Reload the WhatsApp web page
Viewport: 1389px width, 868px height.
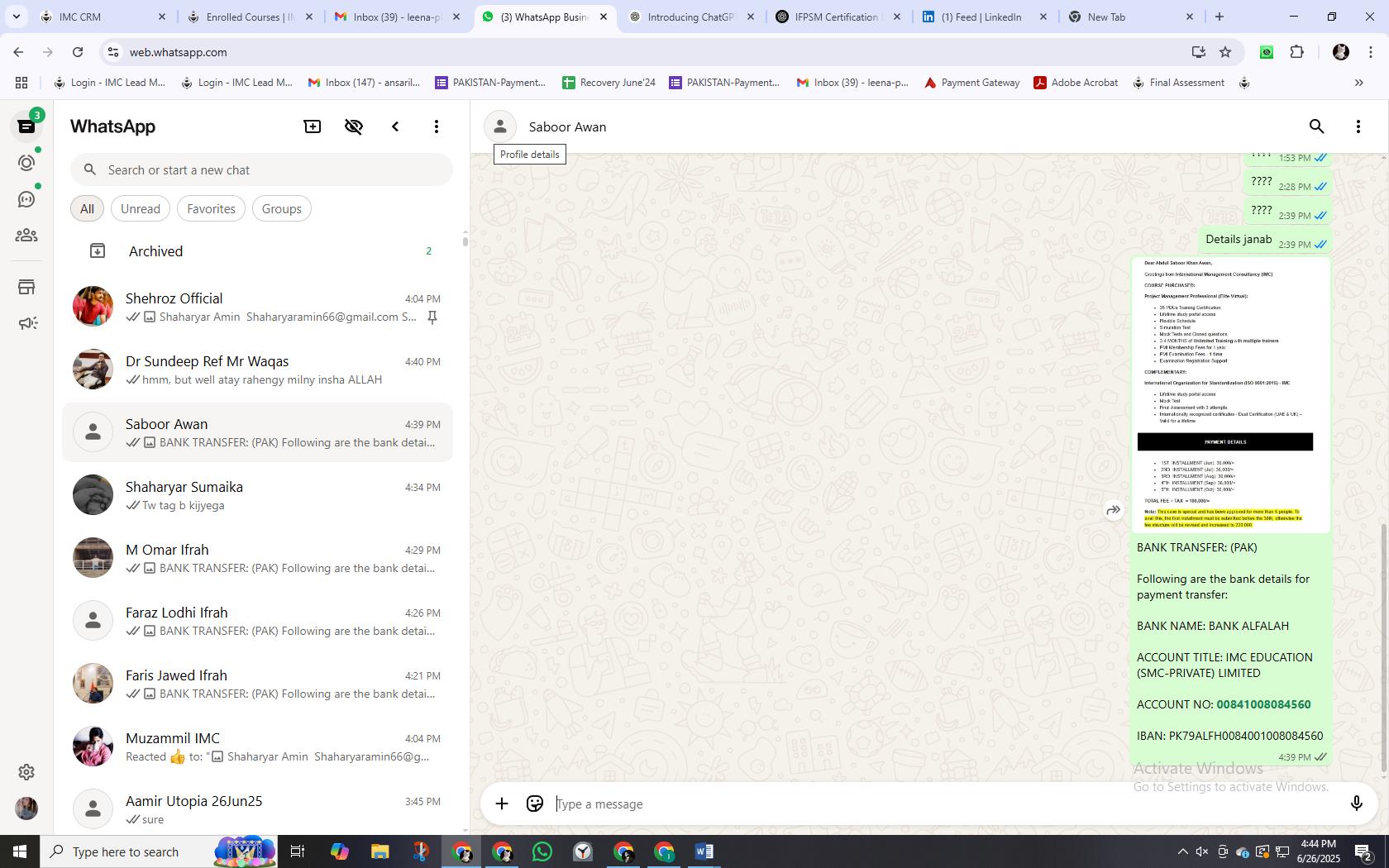78,52
